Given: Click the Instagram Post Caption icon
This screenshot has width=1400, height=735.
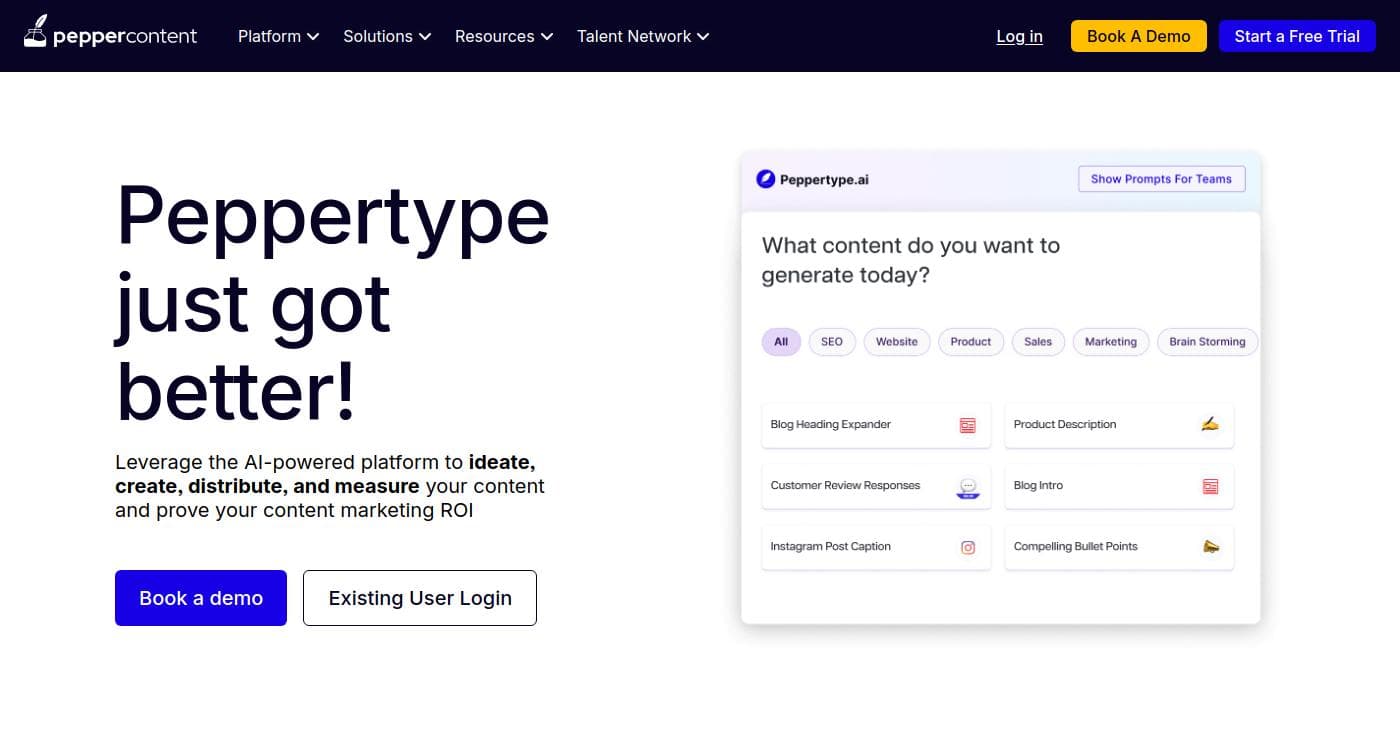Looking at the screenshot, I should tap(967, 547).
